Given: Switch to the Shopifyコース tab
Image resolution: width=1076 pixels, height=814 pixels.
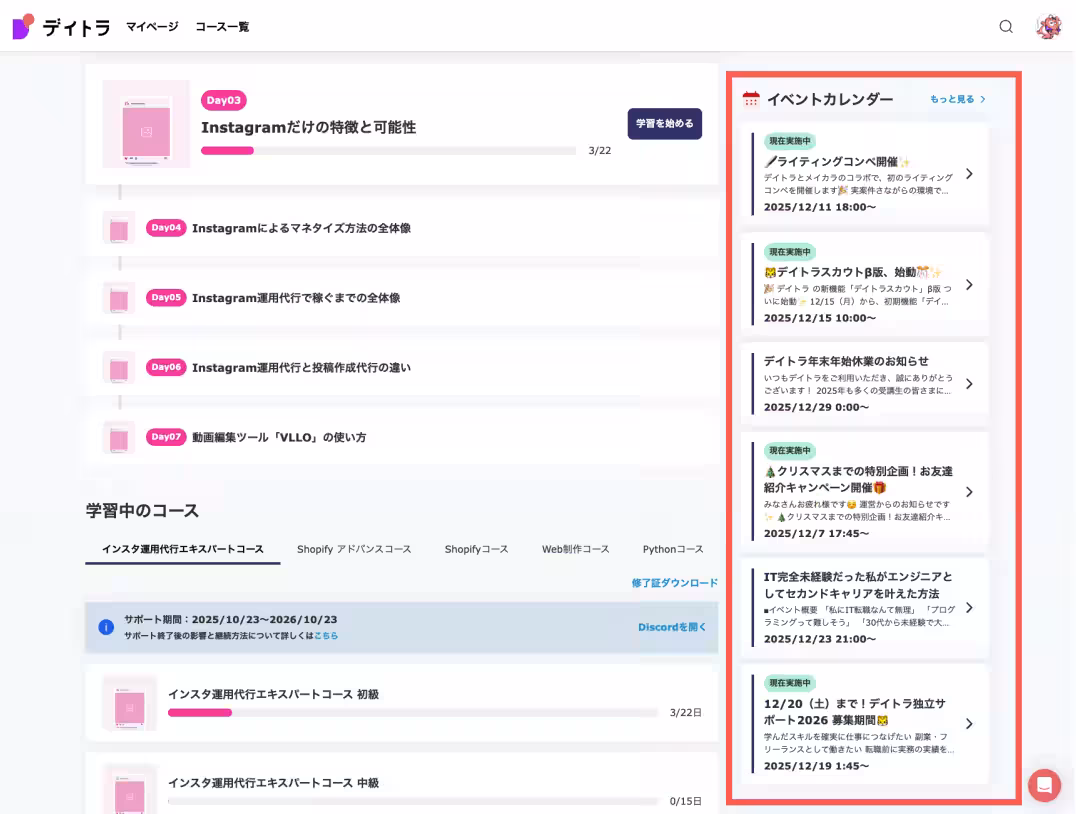Looking at the screenshot, I should coord(477,549).
